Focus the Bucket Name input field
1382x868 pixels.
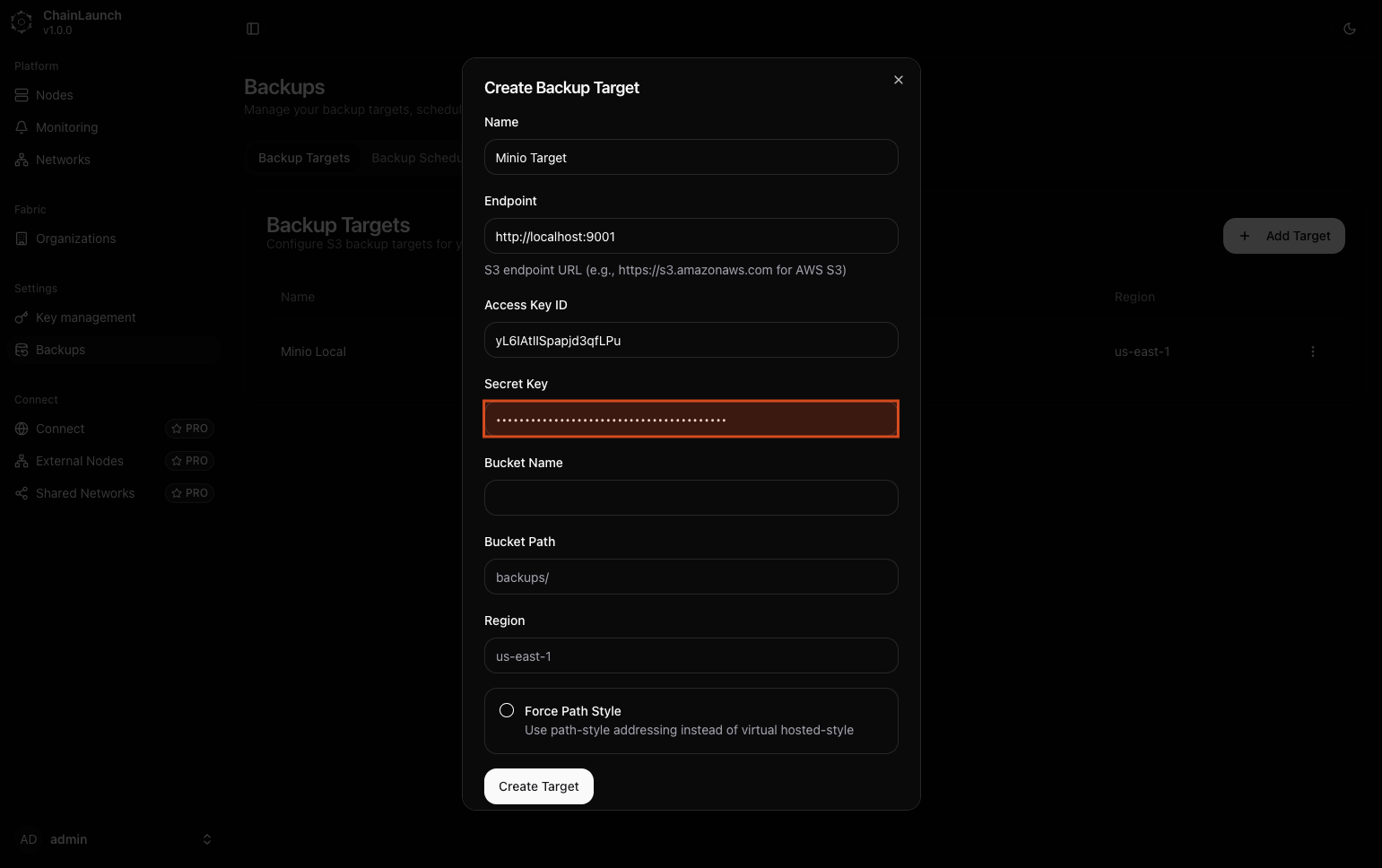coord(691,498)
